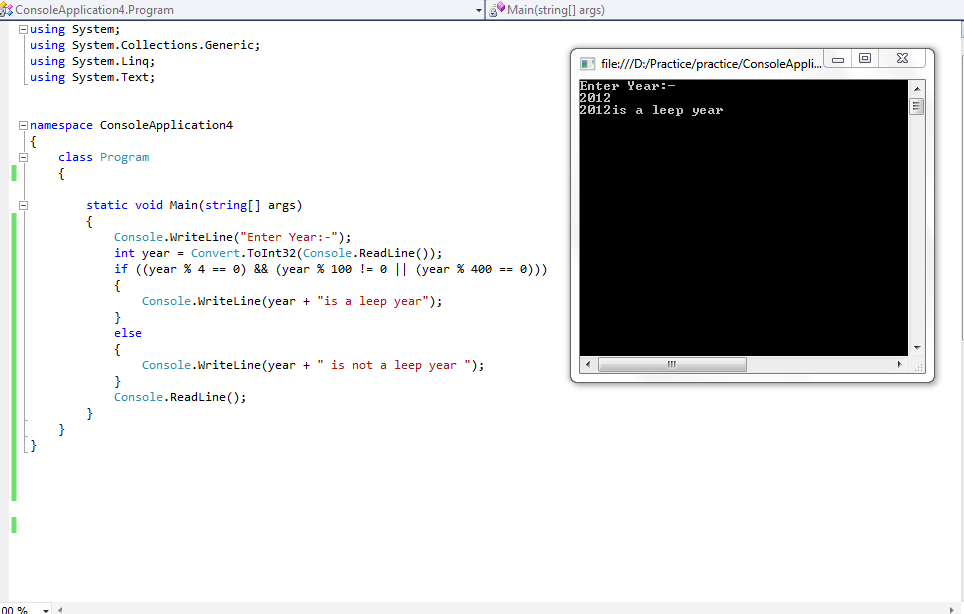Click the WriteLine with " is not a leep year "

[313, 365]
